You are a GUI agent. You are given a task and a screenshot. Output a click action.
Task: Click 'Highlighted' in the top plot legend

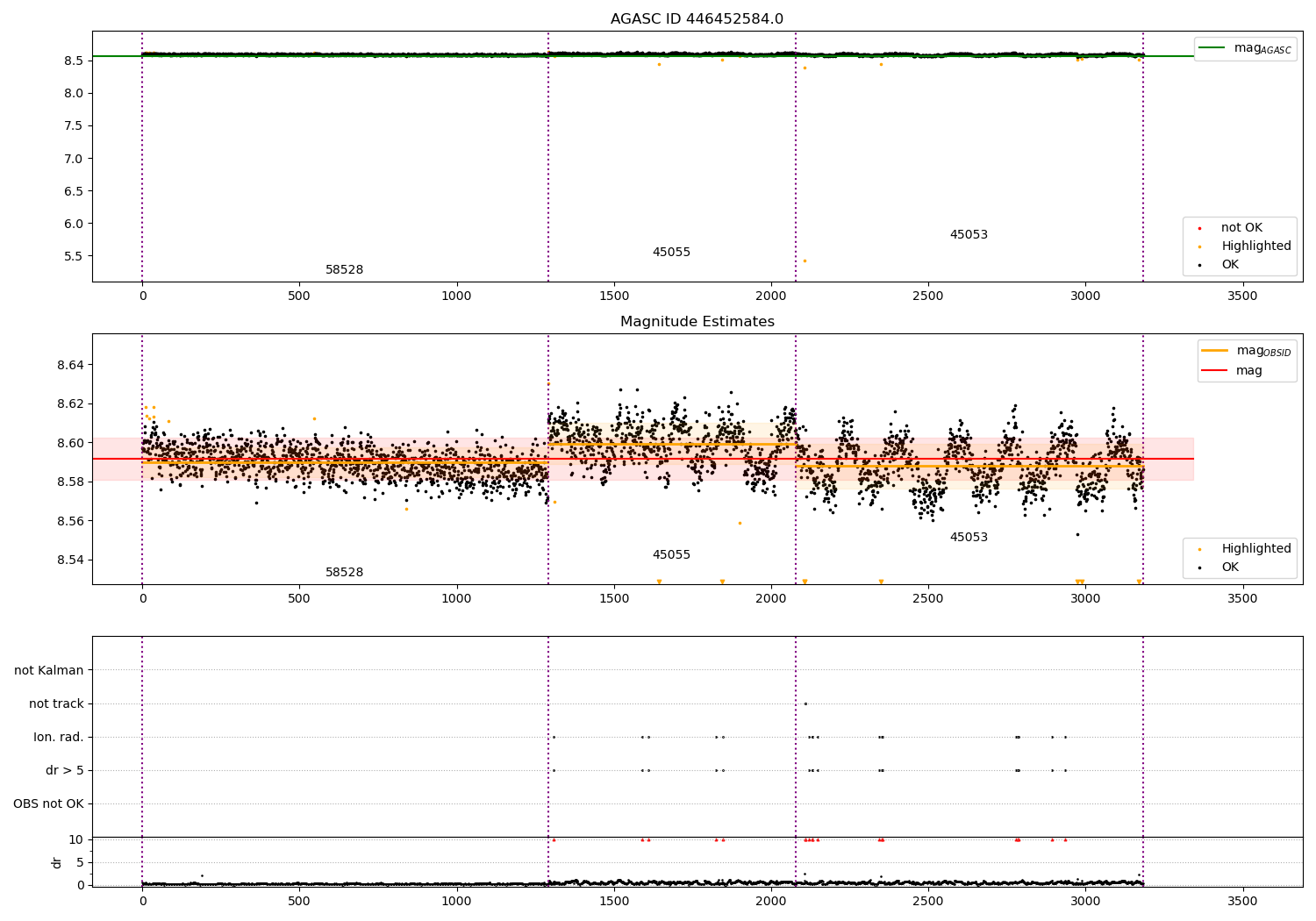(x=1256, y=246)
